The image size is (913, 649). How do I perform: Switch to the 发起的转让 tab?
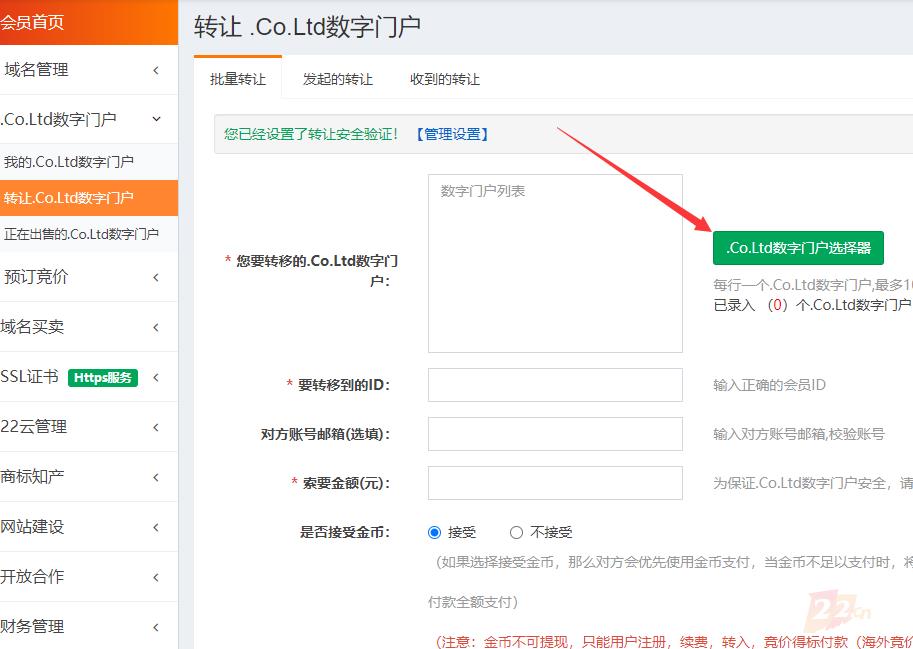(x=337, y=79)
